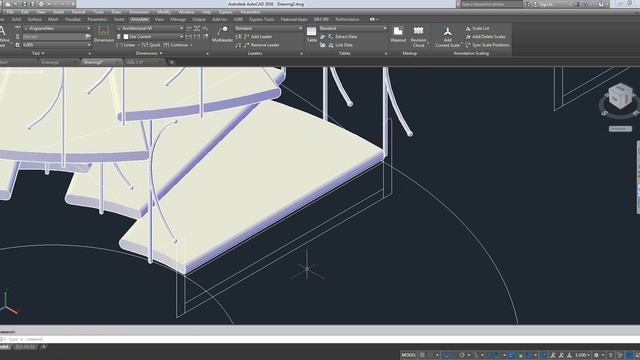
Task: Click Sync Scale Positions
Action: coord(487,45)
